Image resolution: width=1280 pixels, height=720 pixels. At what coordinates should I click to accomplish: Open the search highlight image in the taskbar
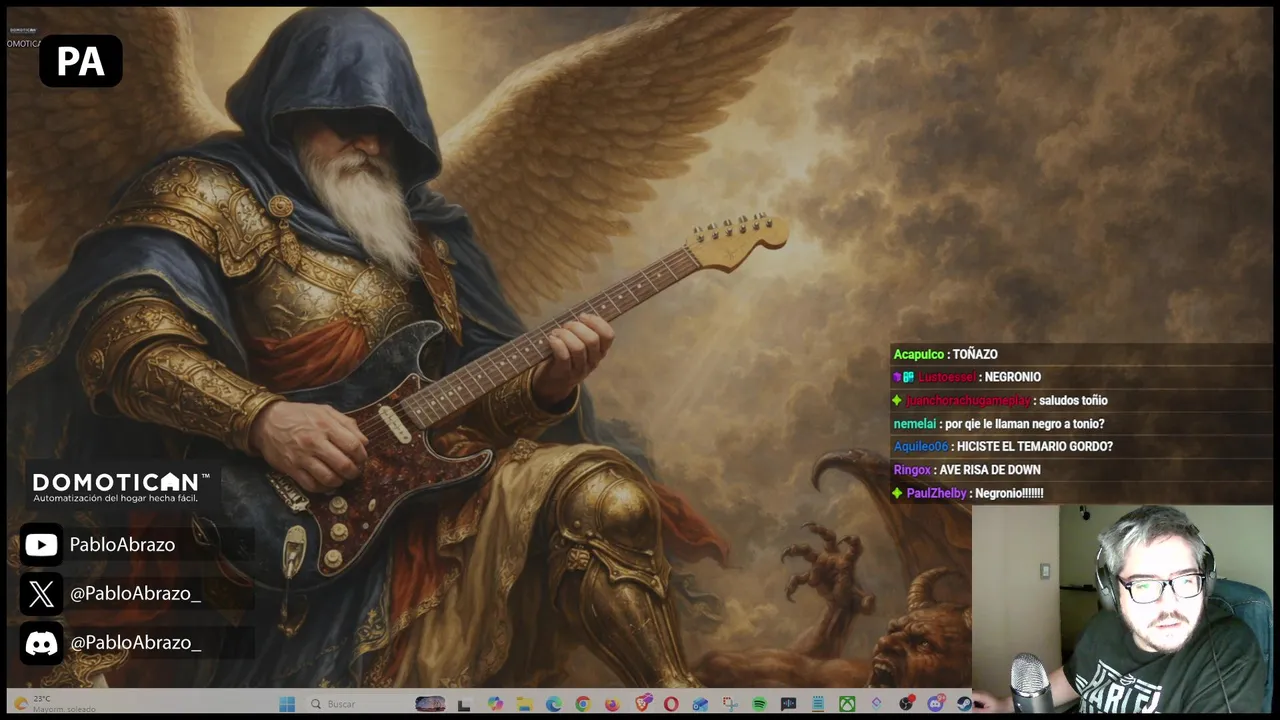tap(430, 704)
